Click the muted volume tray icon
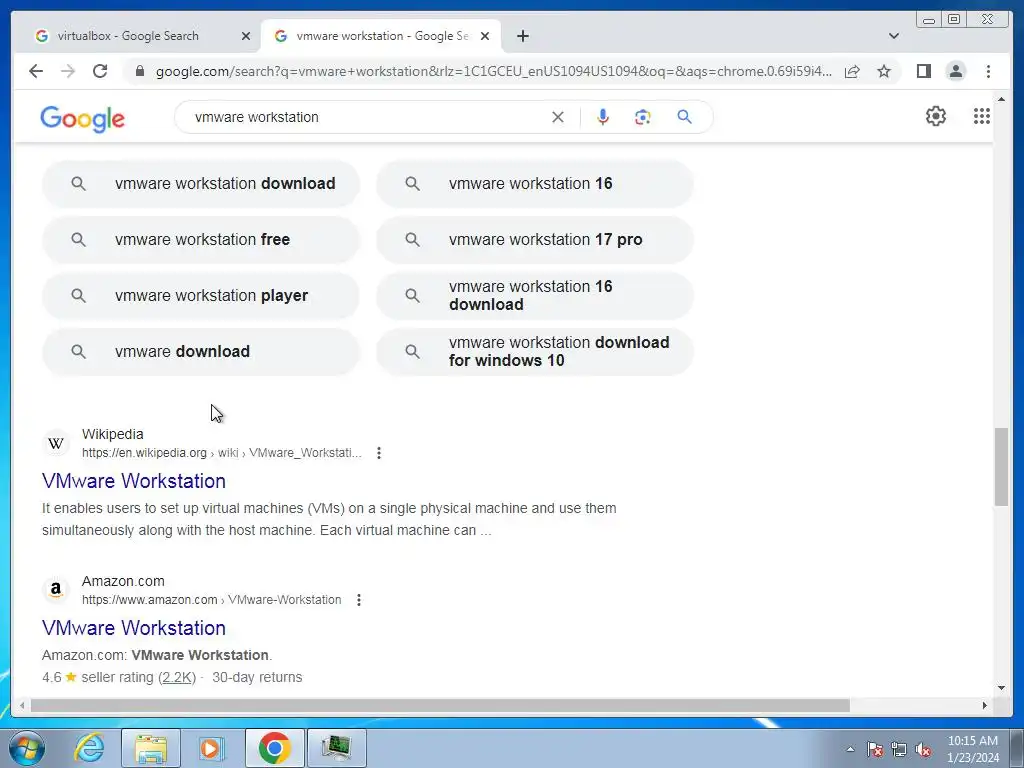 [x=923, y=750]
